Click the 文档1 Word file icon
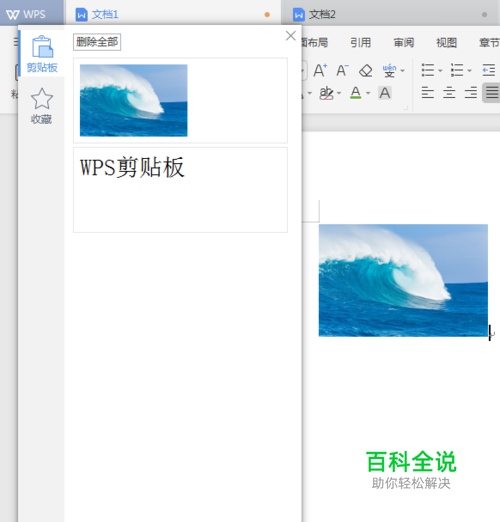Image resolution: width=500 pixels, height=522 pixels. tap(82, 15)
